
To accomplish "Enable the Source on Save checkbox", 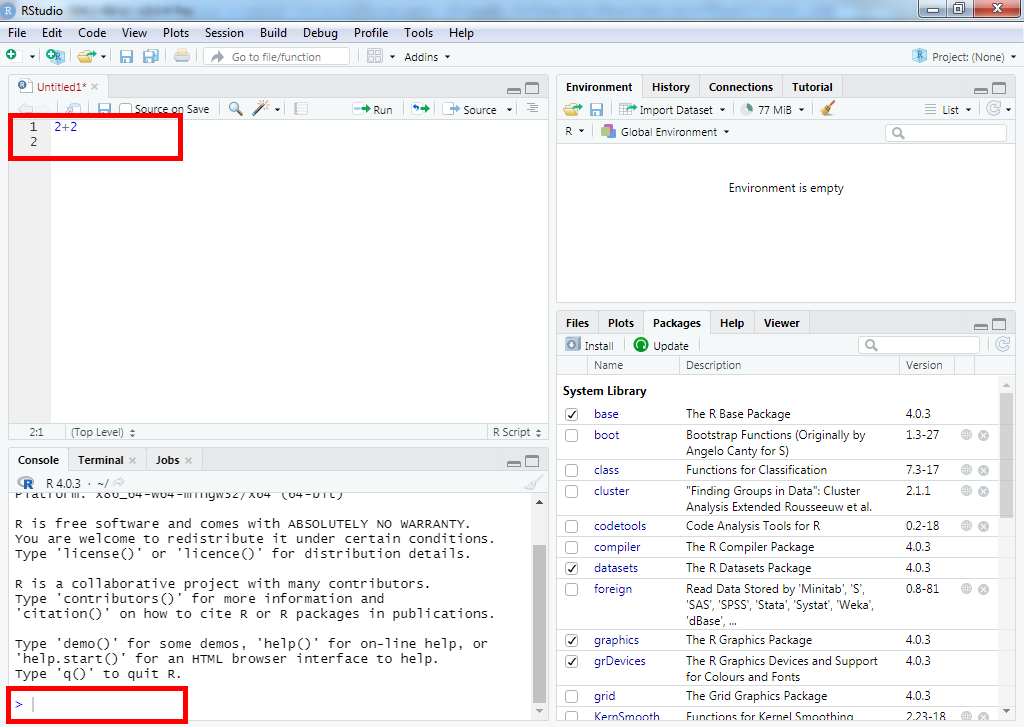I will pos(126,109).
